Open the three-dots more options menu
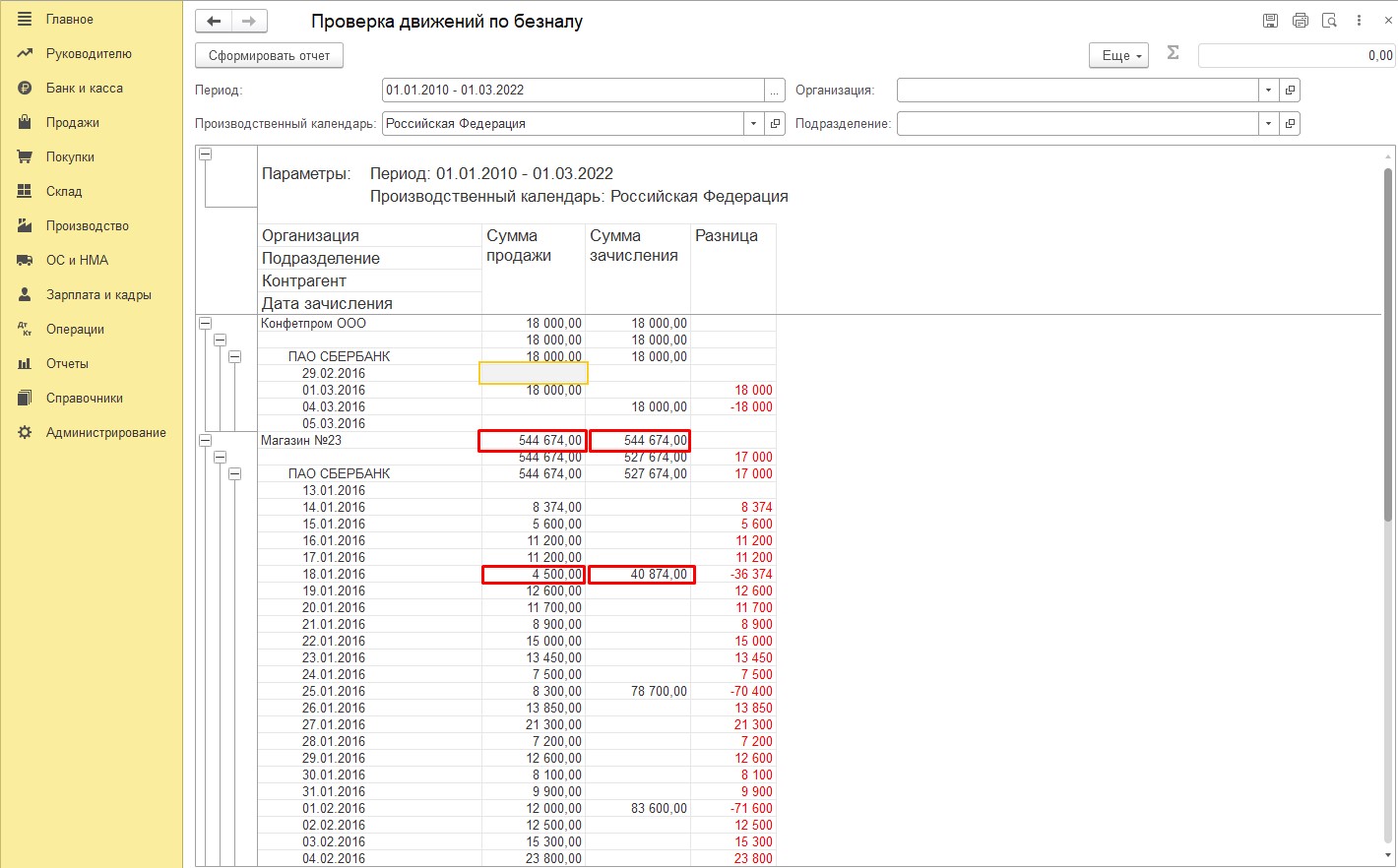1398x868 pixels. point(1359,21)
